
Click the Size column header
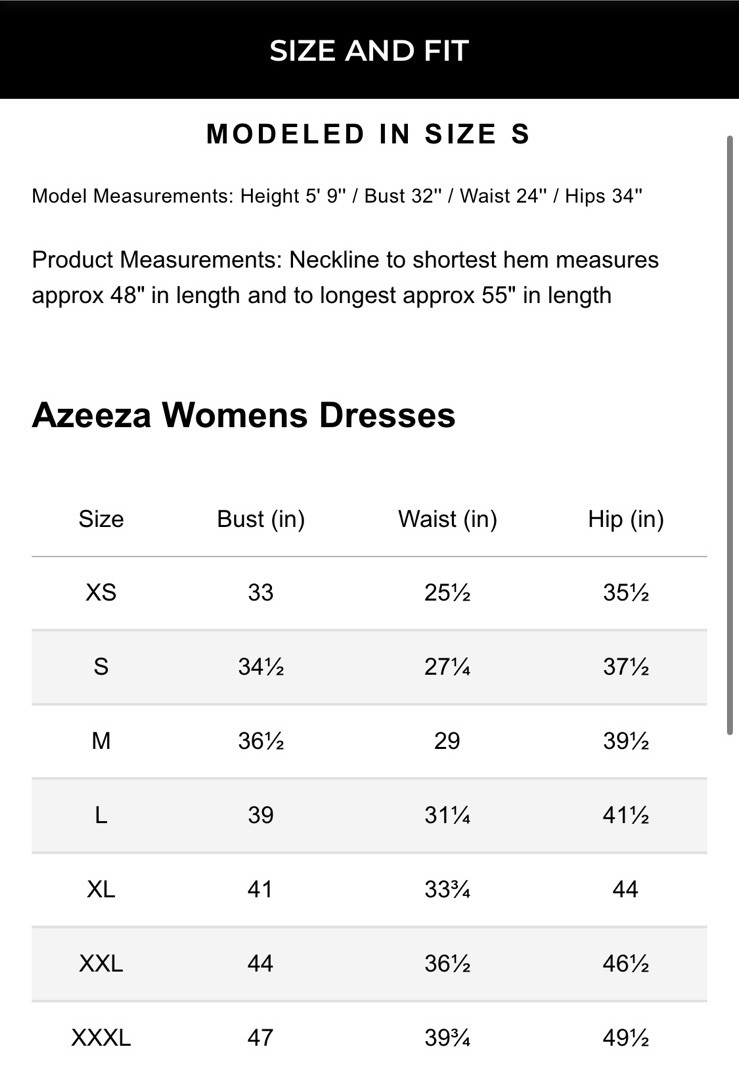pyautogui.click(x=101, y=519)
